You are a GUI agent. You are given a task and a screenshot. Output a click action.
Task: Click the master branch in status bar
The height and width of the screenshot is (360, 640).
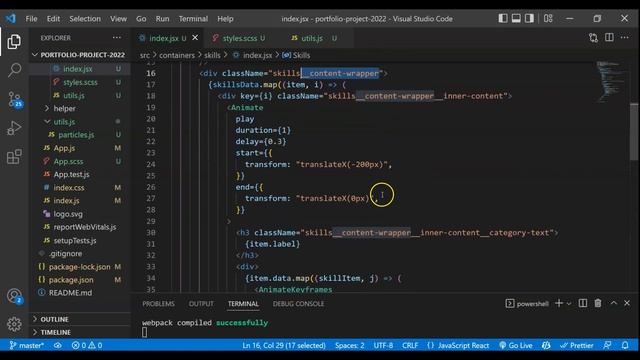[x=27, y=345]
